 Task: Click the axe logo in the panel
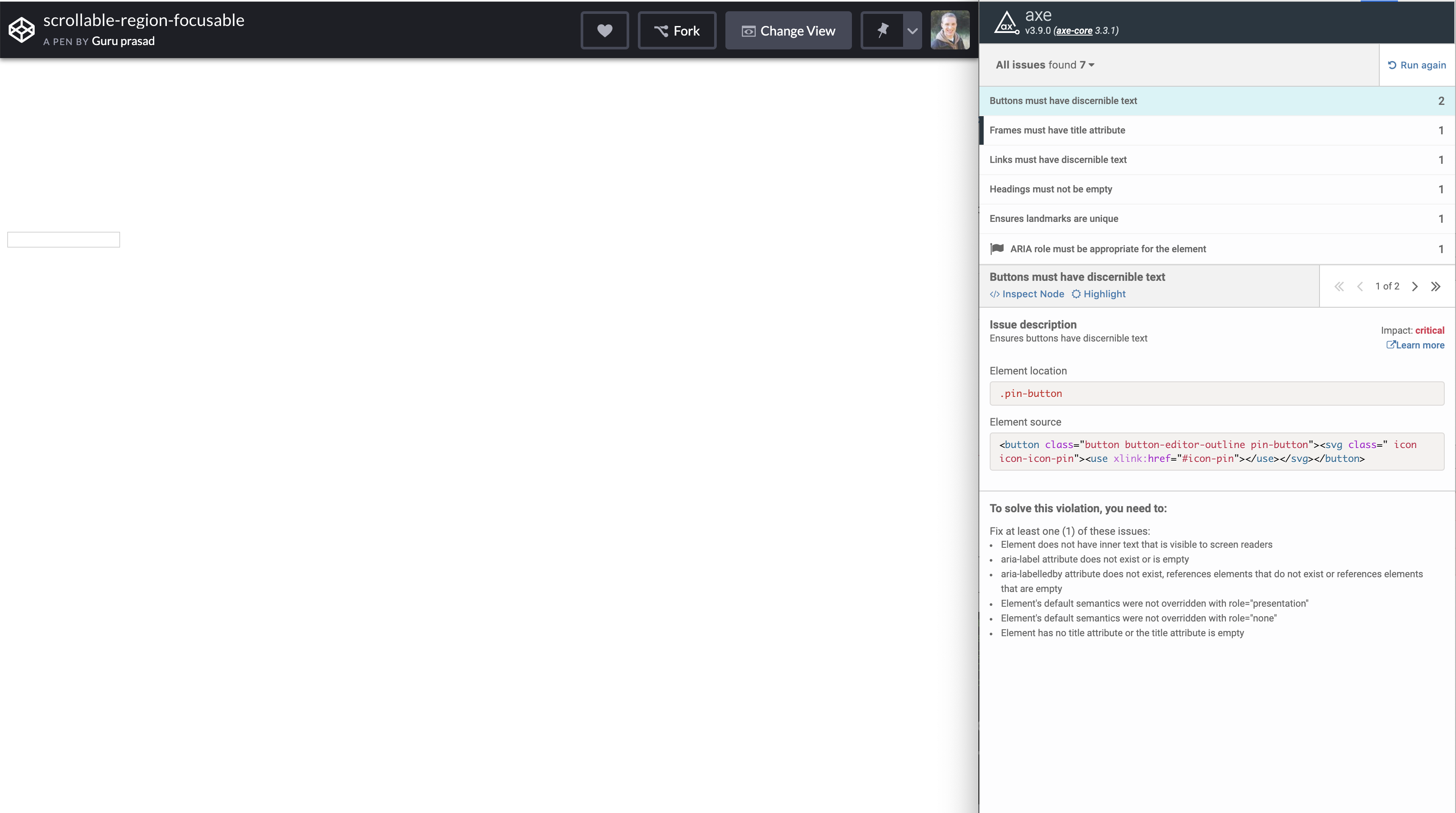click(1007, 24)
